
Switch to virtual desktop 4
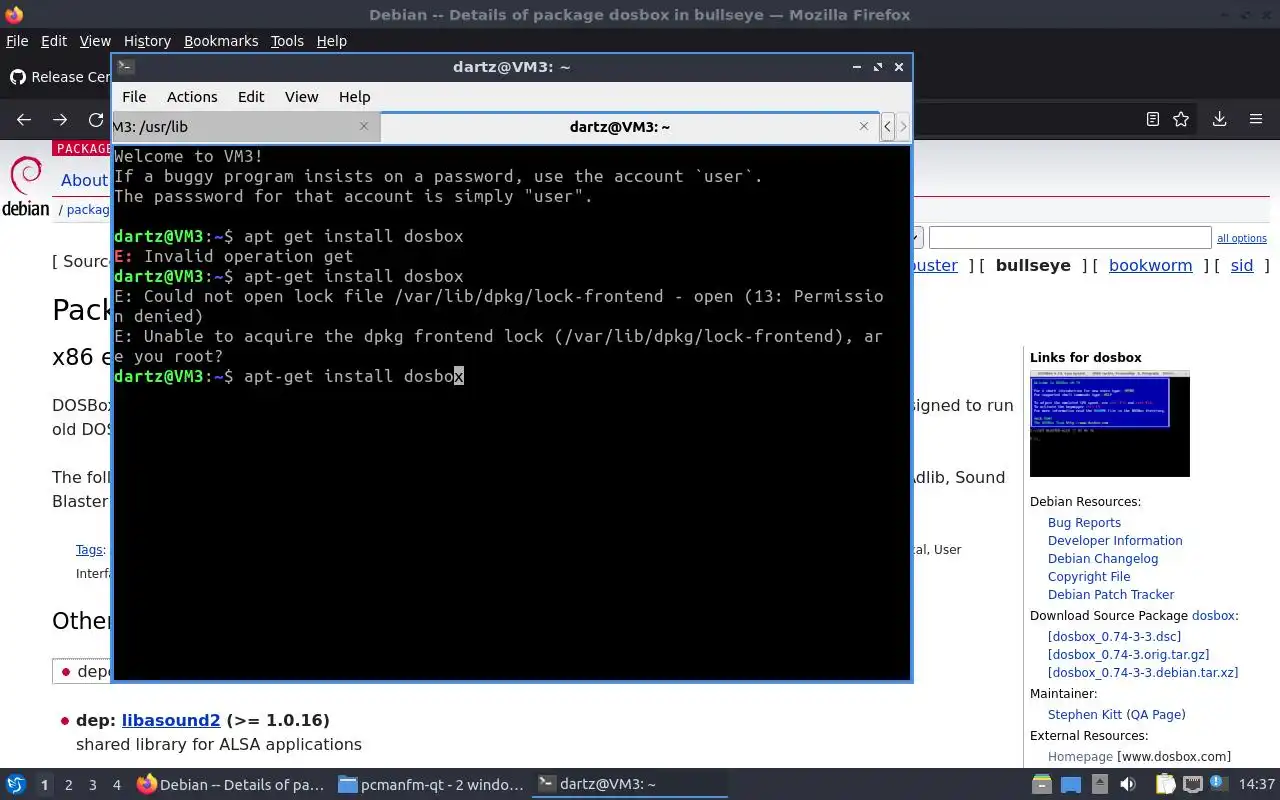(116, 785)
